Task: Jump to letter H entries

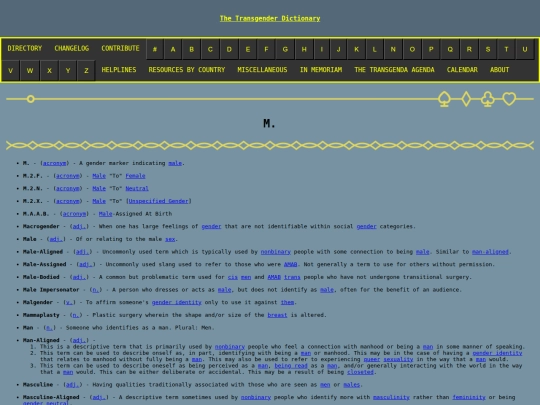Action: [x=304, y=49]
